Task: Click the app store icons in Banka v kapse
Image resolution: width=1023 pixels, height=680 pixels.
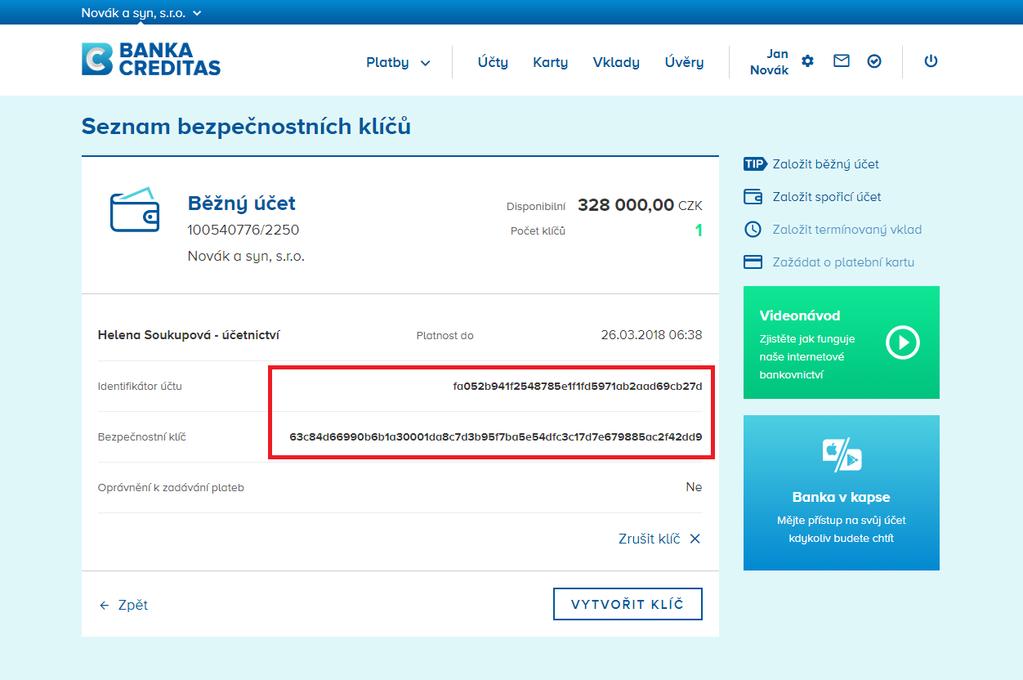Action: click(842, 455)
